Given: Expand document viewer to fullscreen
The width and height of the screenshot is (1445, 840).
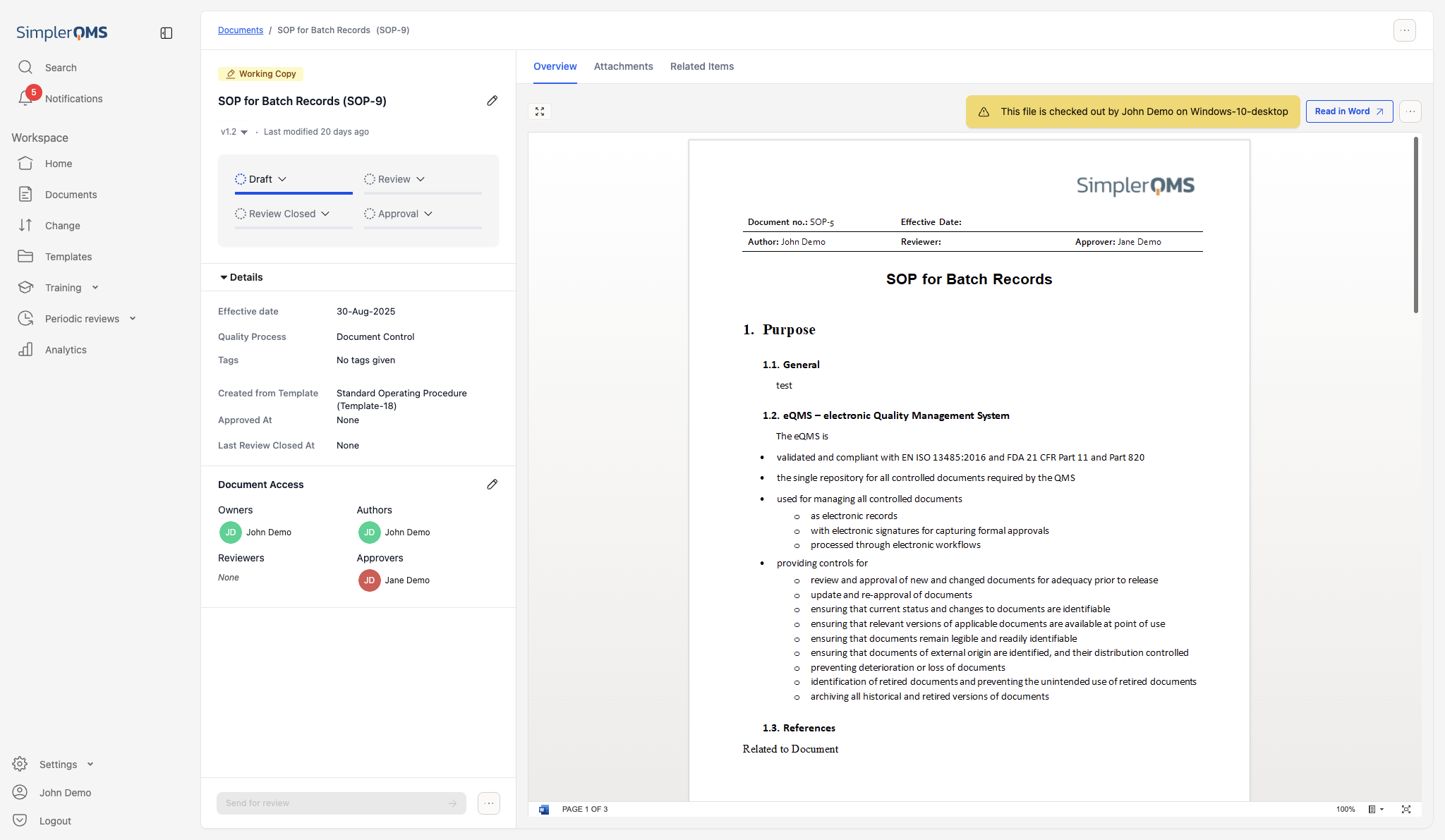Looking at the screenshot, I should (x=540, y=111).
